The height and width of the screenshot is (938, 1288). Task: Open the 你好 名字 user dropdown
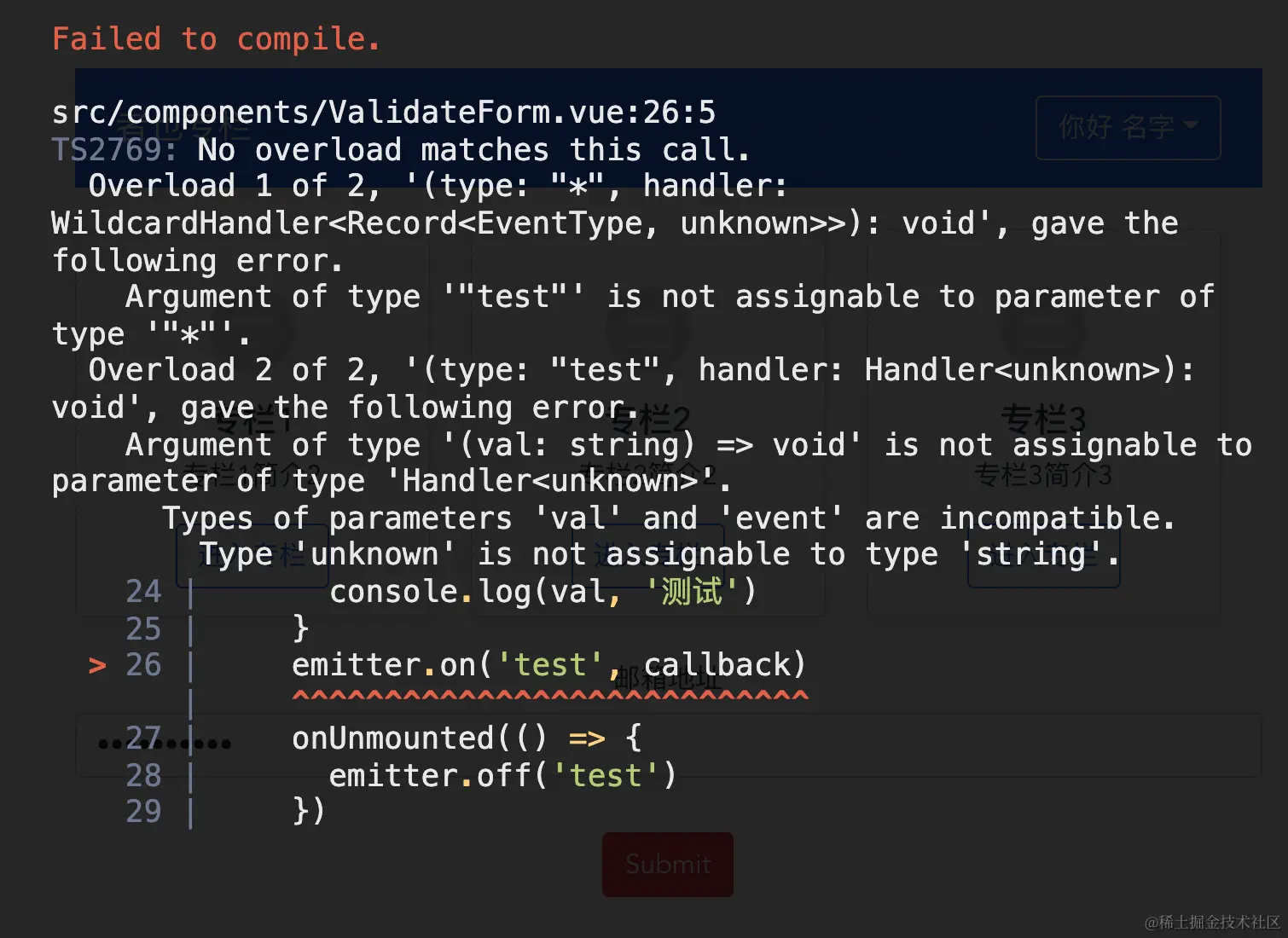coord(1128,128)
